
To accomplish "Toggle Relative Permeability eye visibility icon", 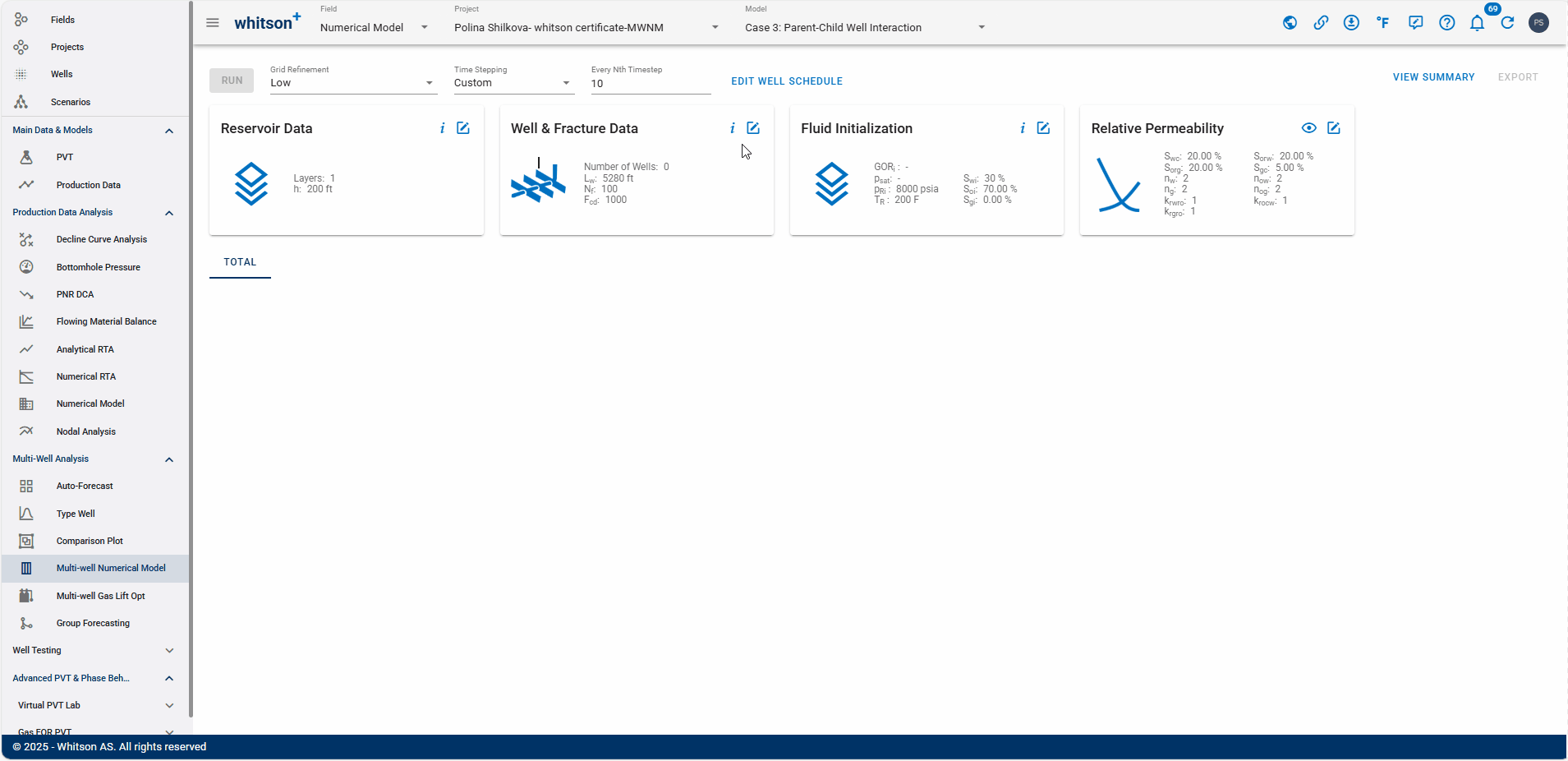I will (1309, 128).
